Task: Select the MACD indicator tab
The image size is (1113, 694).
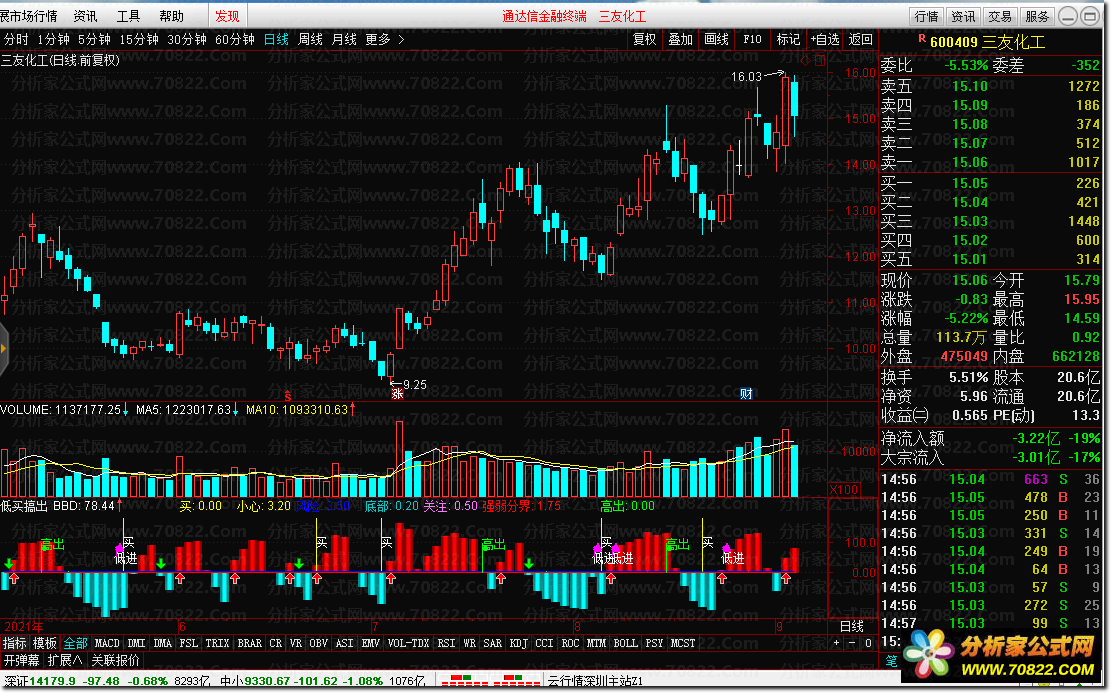Action: tap(107, 643)
